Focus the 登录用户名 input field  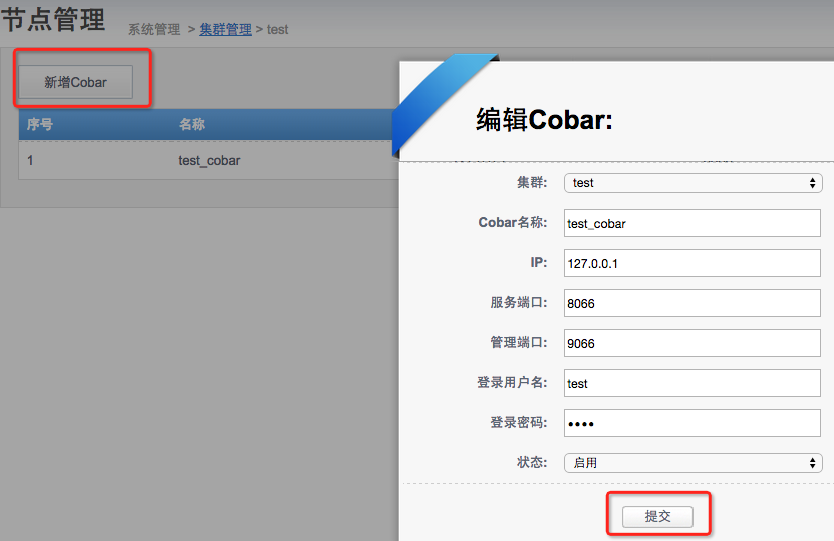tap(692, 383)
